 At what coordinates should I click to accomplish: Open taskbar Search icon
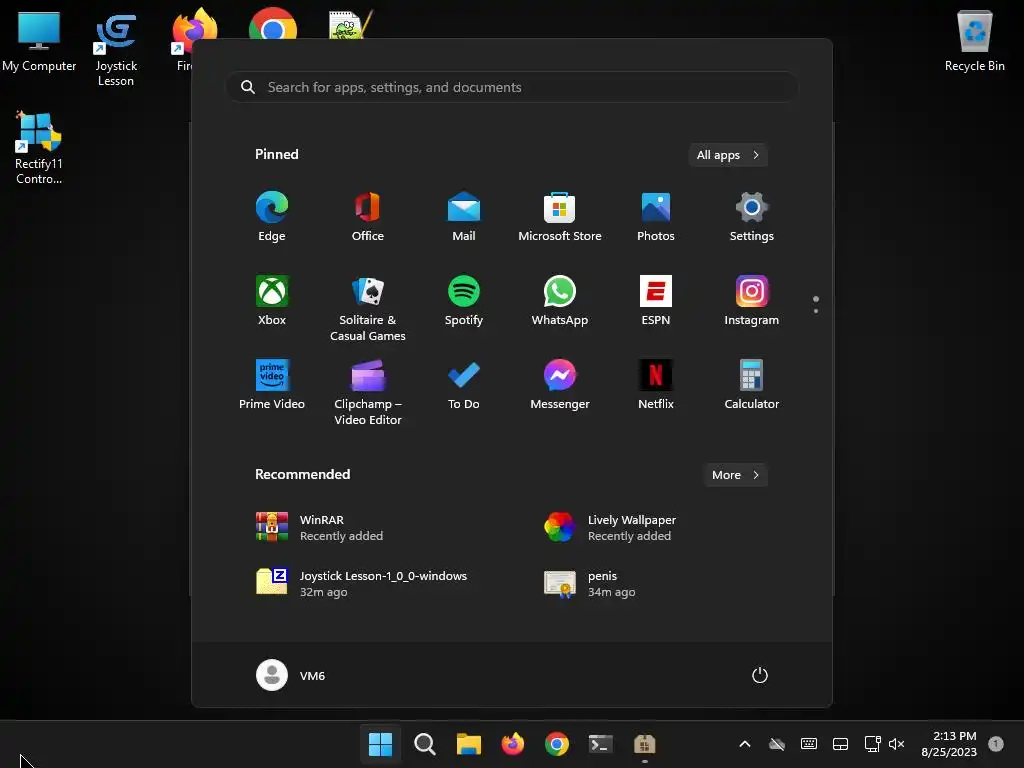click(424, 744)
